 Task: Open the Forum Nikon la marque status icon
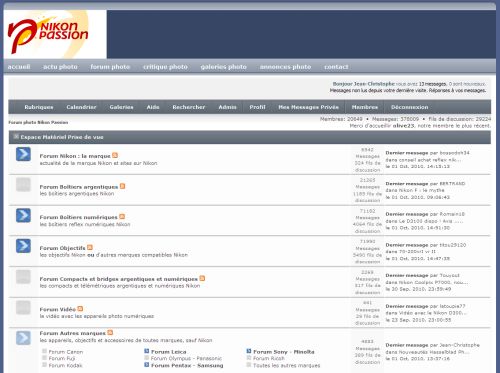(x=23, y=154)
